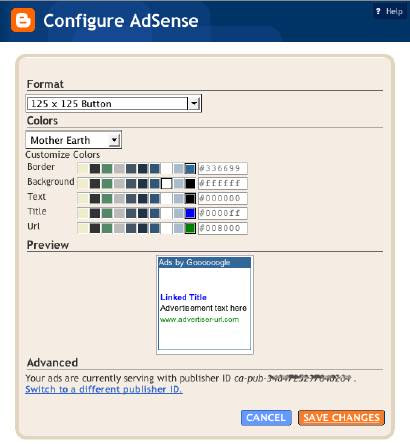
Task: Follow Switch to a different publisher ID link
Action: [104, 389]
